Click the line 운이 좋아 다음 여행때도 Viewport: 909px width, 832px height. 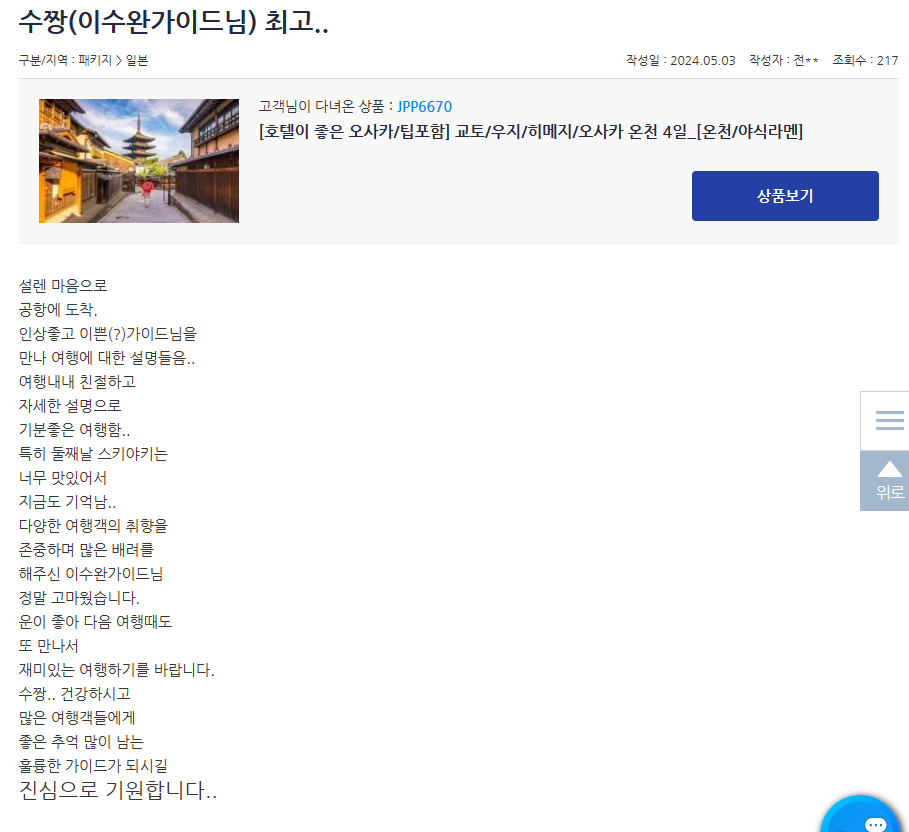point(95,622)
